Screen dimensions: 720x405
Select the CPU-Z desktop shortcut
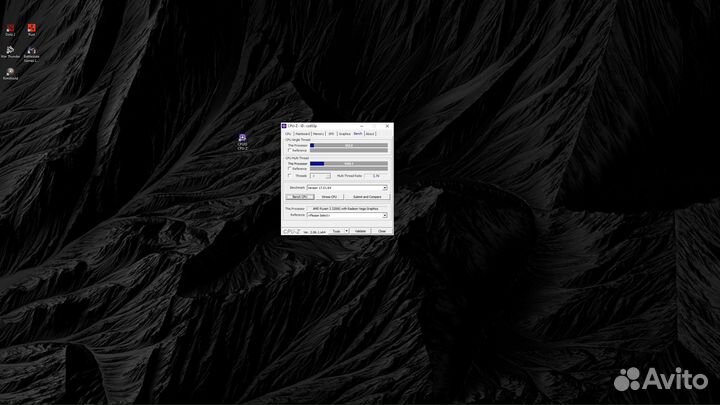pyautogui.click(x=242, y=142)
